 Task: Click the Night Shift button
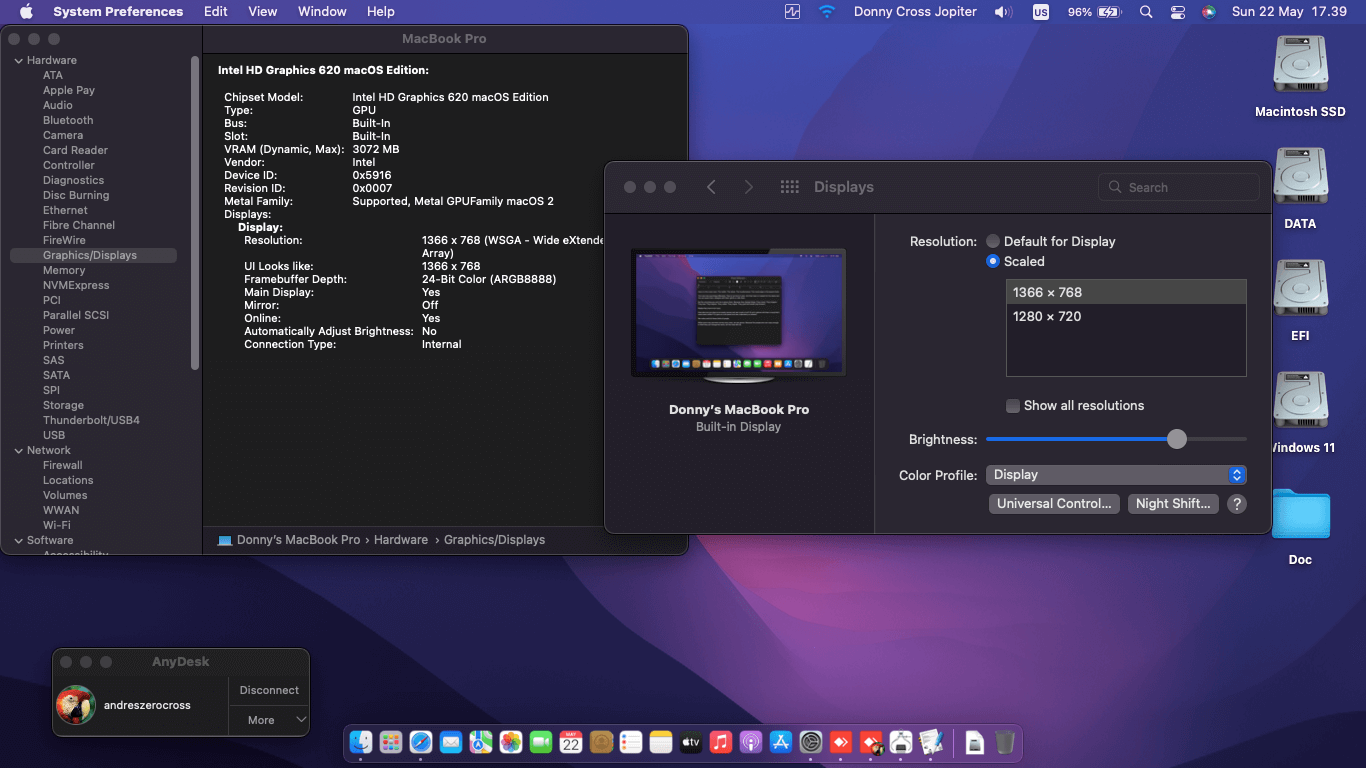point(1173,504)
